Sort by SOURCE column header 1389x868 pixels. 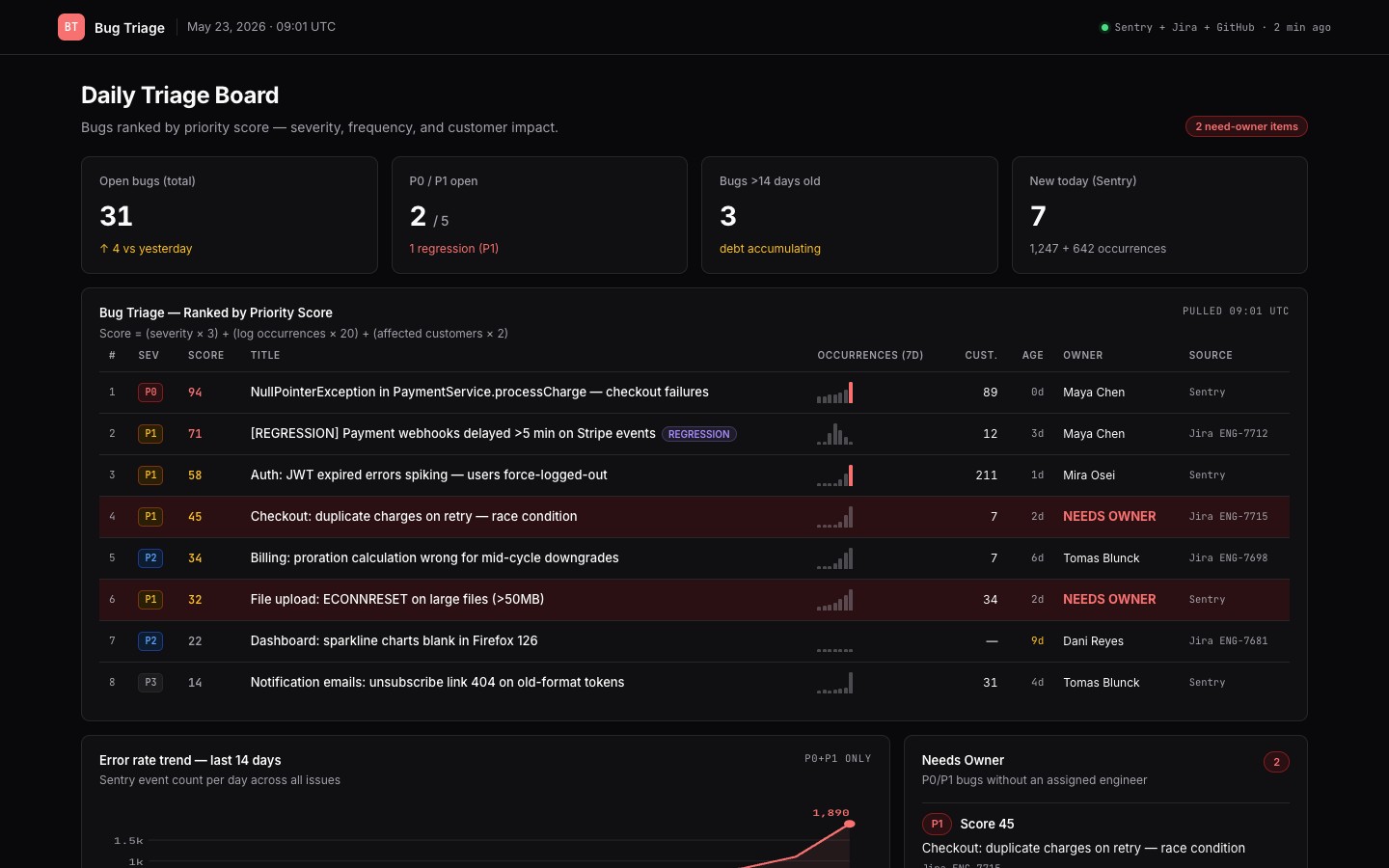(1211, 356)
